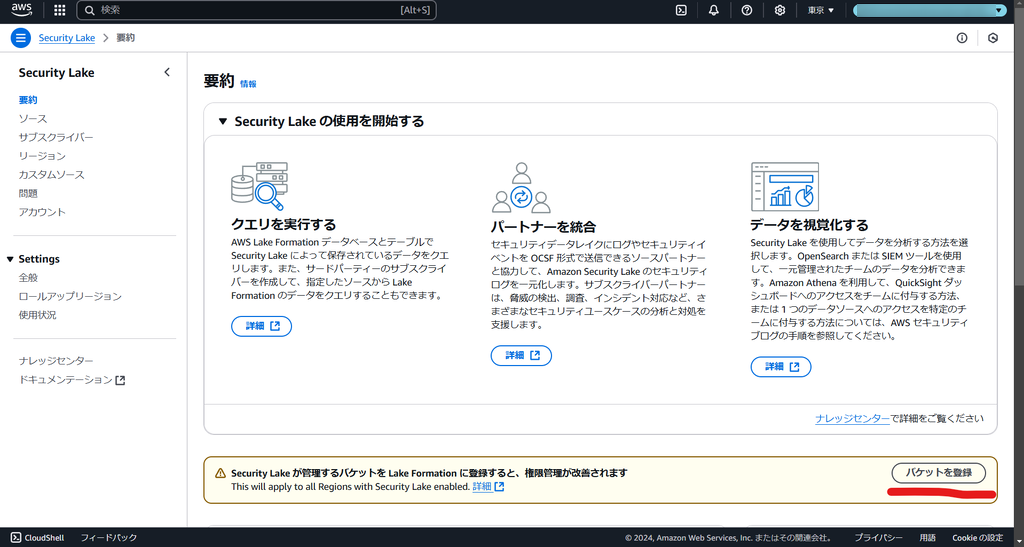Viewport: 1024px width, 547px height.
Task: Click the バケットを登録 button
Action: tap(938, 473)
